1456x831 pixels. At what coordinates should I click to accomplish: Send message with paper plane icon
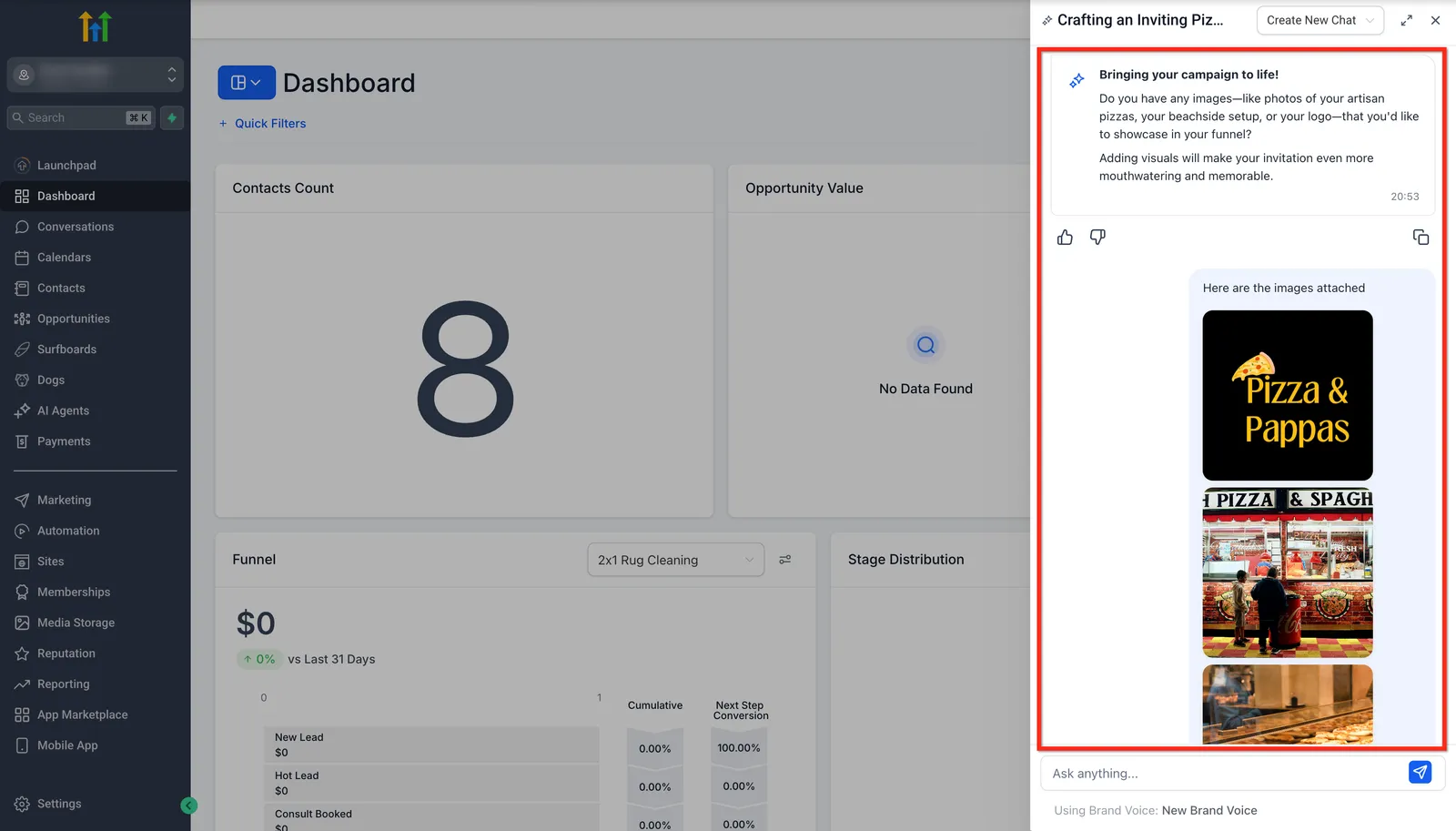coord(1420,772)
